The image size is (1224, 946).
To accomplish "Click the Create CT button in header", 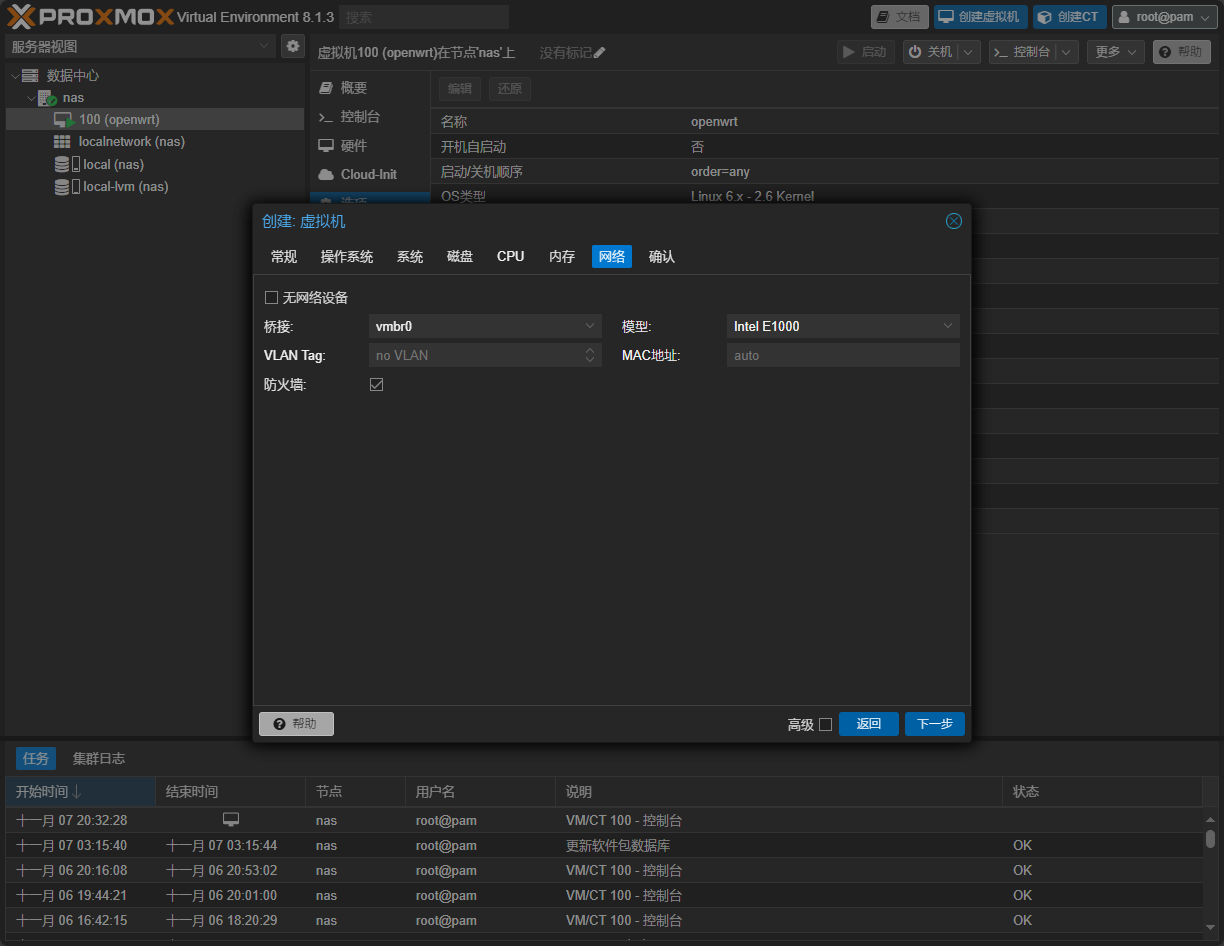I will 1069,17.
